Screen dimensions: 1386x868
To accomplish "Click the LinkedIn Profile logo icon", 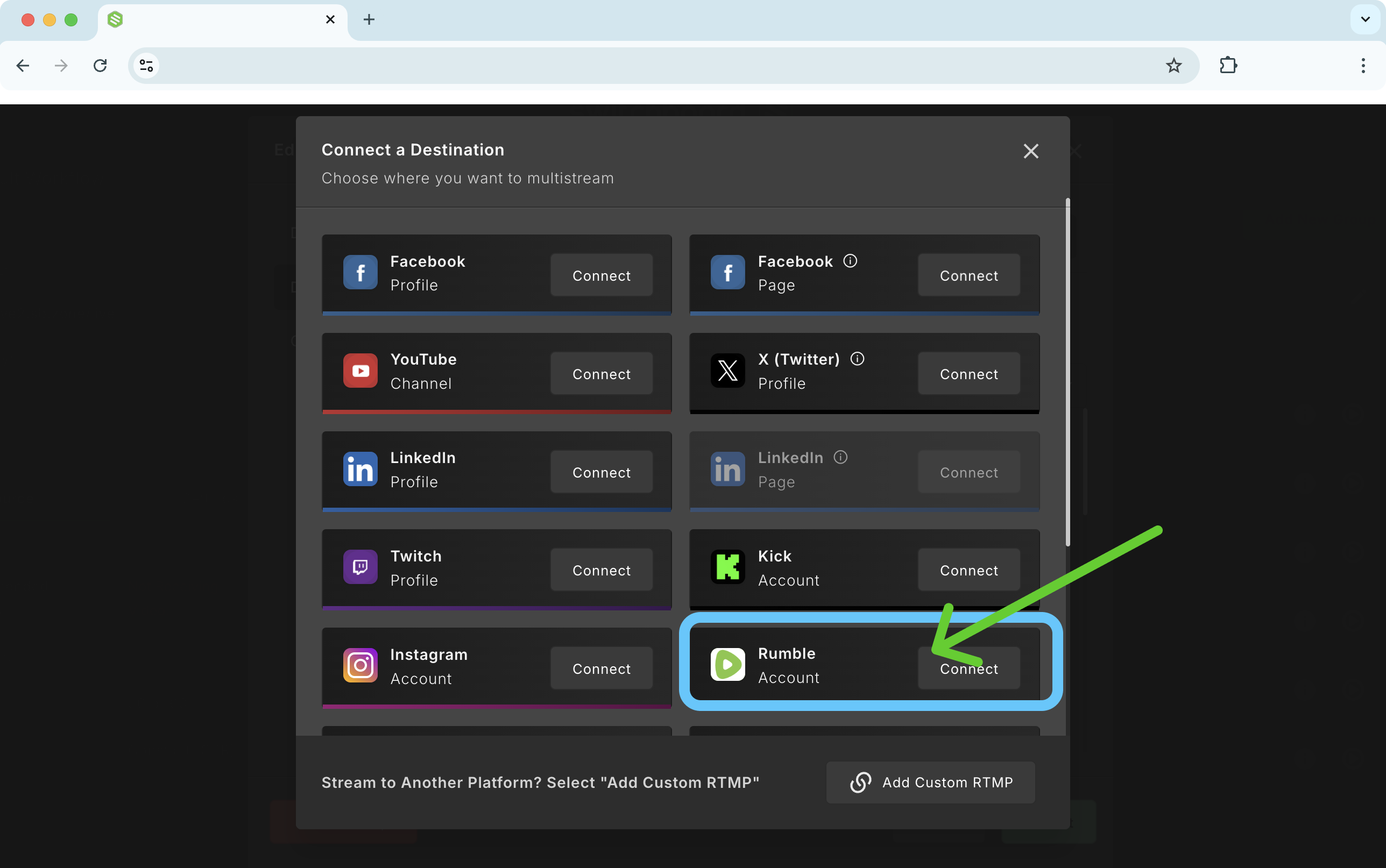I will (x=360, y=469).
